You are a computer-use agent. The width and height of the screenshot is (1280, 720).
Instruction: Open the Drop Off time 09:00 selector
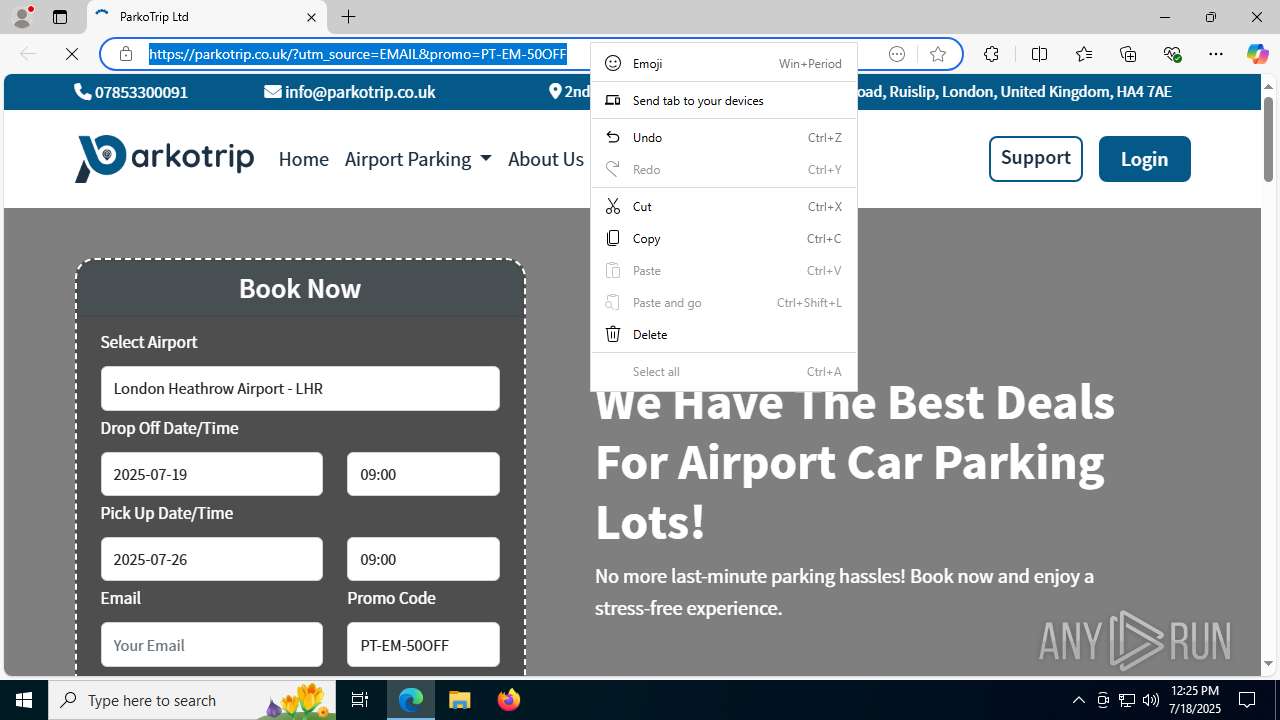click(x=423, y=474)
